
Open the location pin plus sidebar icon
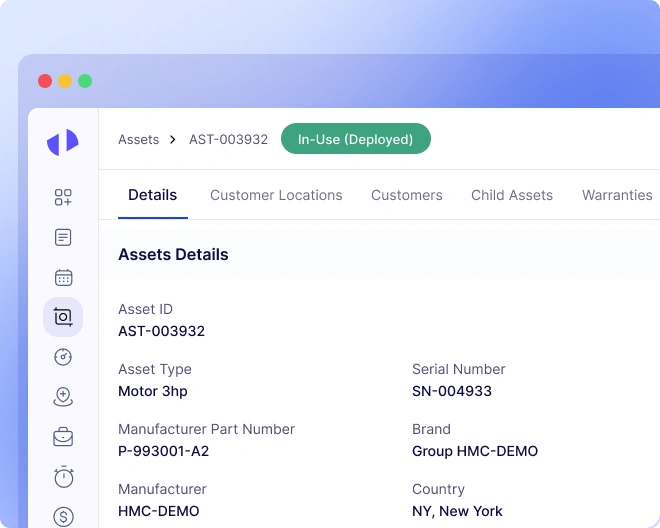(63, 397)
